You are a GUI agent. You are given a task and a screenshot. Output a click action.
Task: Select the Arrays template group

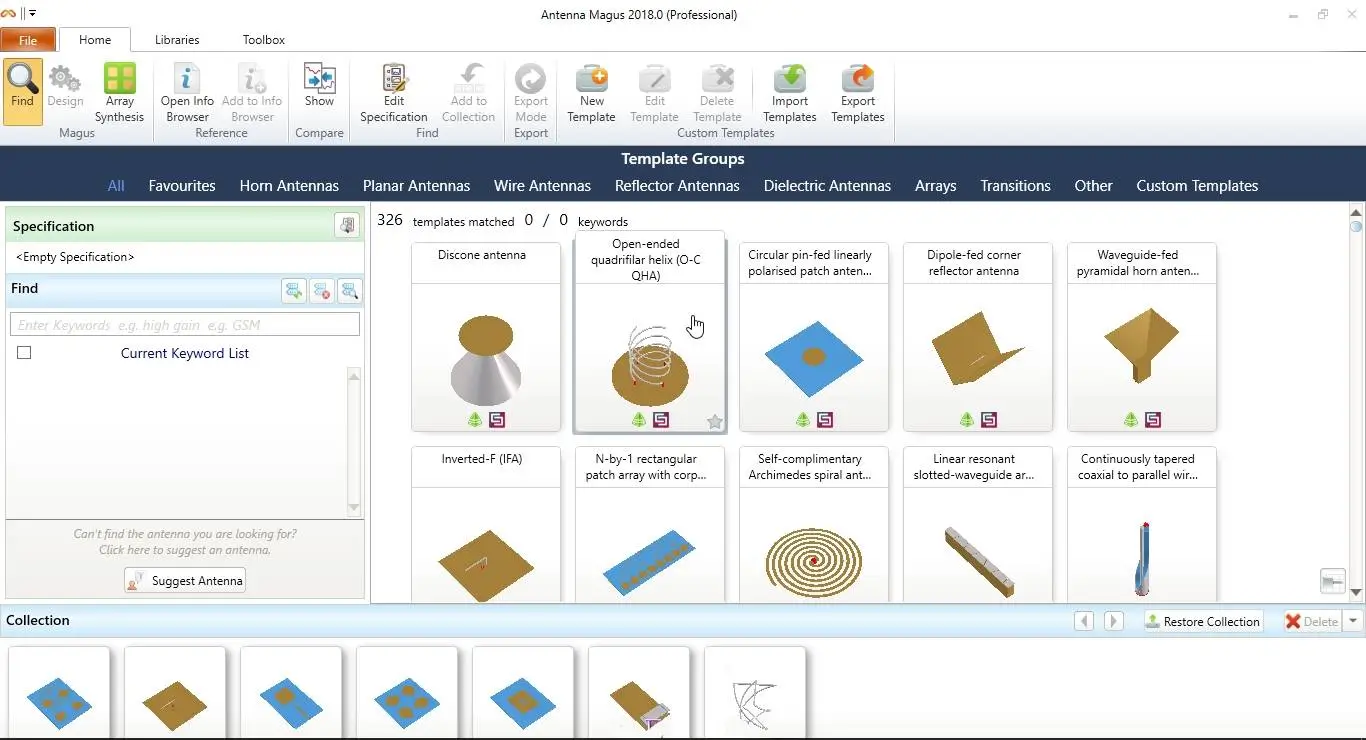coord(935,186)
